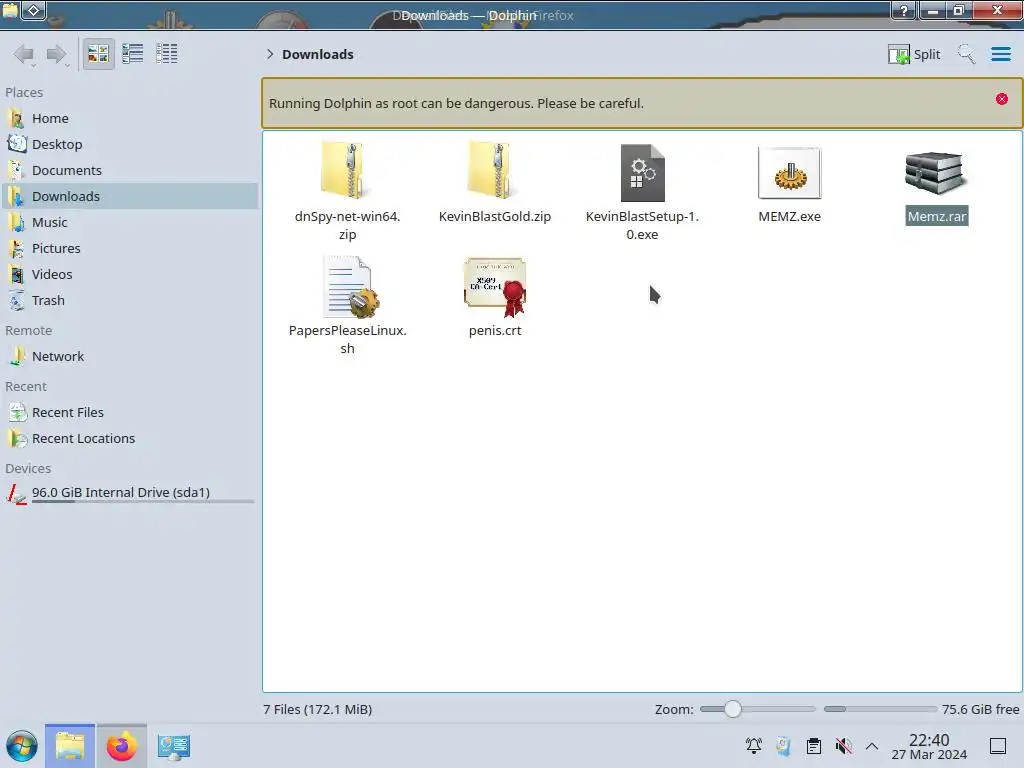The image size is (1024, 768).
Task: Click the device tray icon beside the bell
Action: point(784,746)
